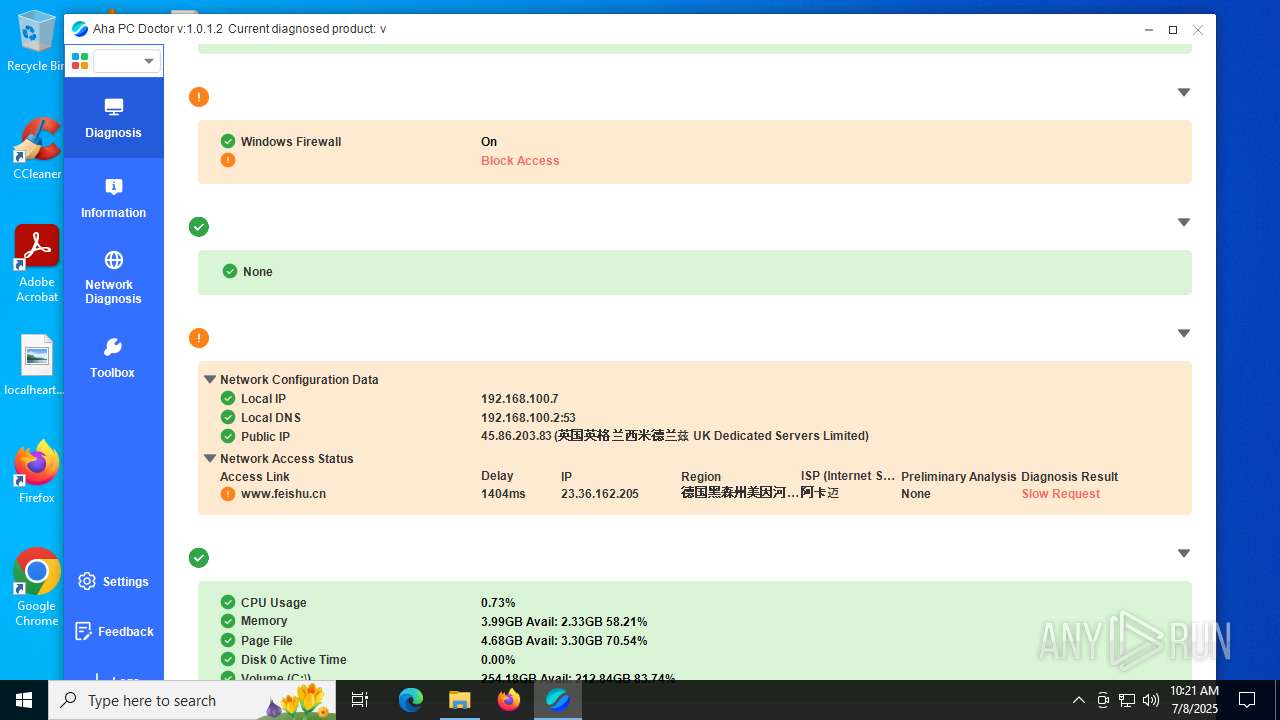Viewport: 1280px width, 720px height.
Task: Click the Region column header
Action: coord(701,477)
